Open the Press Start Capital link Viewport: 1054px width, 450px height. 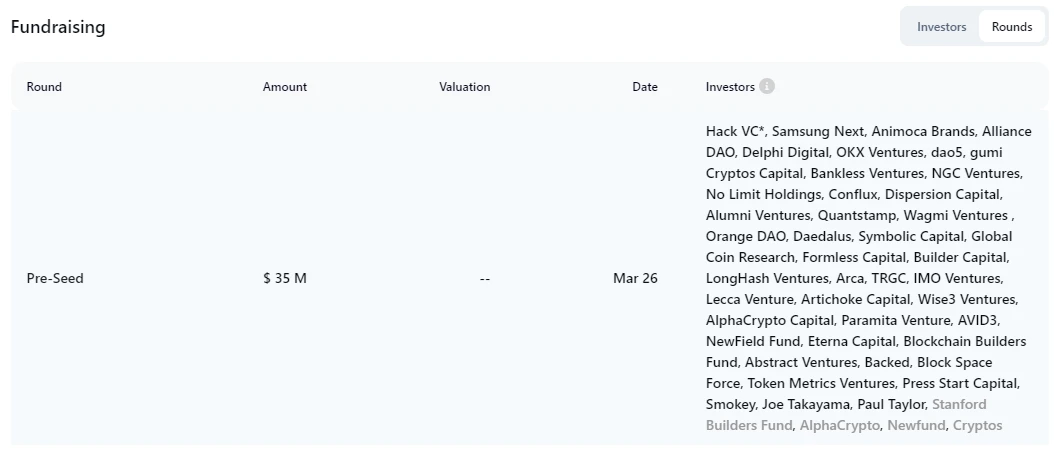[960, 383]
